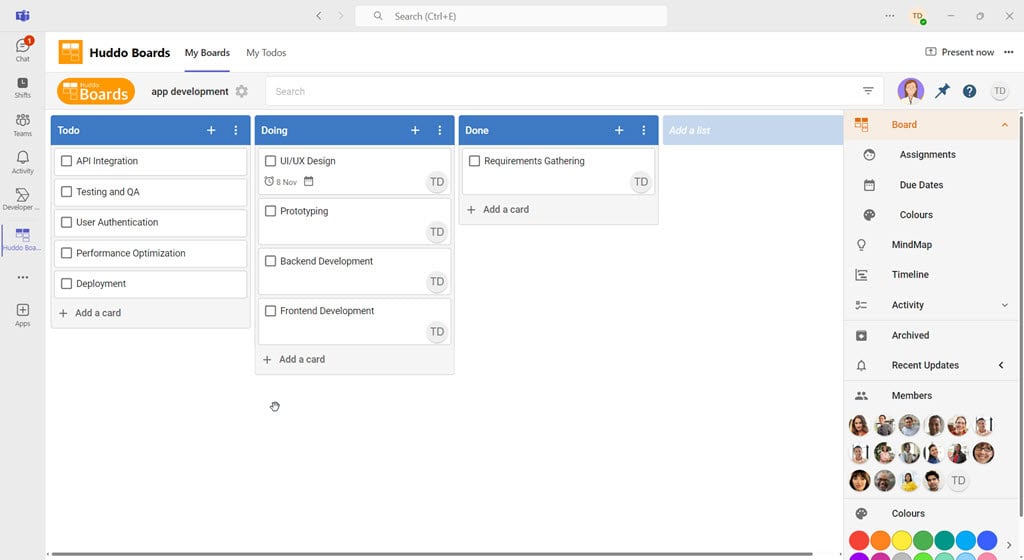Open the search filter icon
Screen dimensions: 1024x560
tap(868, 91)
